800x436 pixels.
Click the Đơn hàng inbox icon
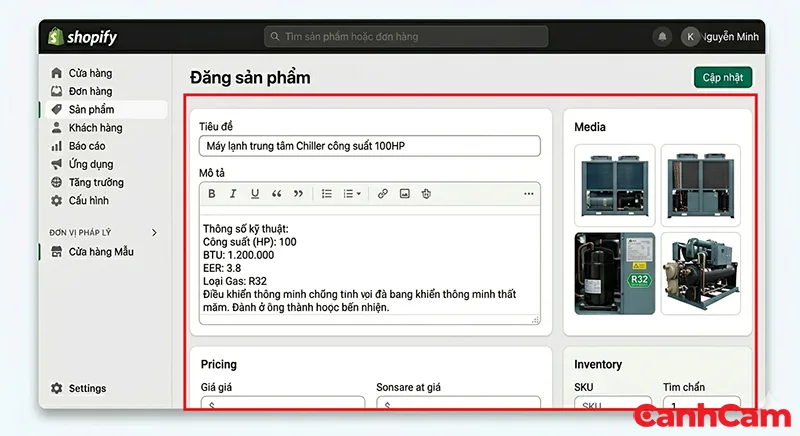pyautogui.click(x=57, y=91)
